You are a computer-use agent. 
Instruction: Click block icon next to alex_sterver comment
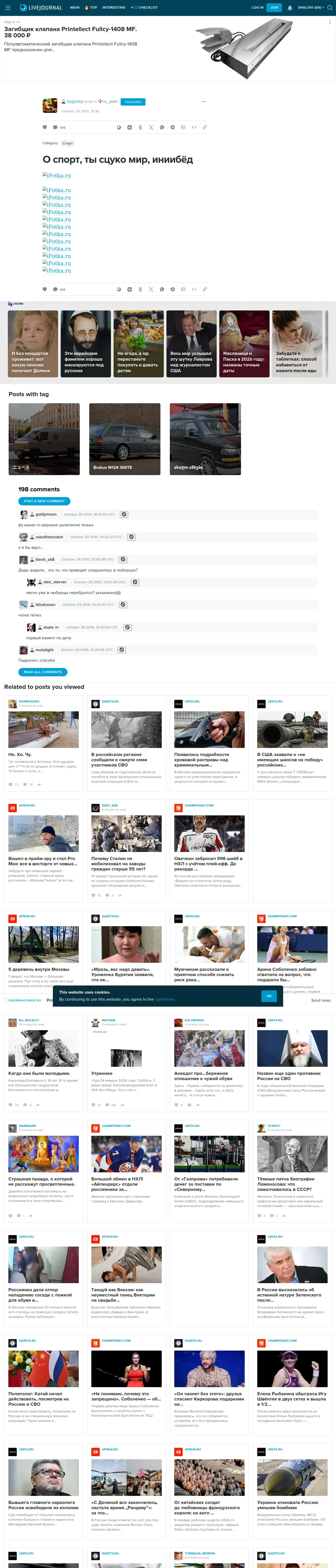pos(135,582)
